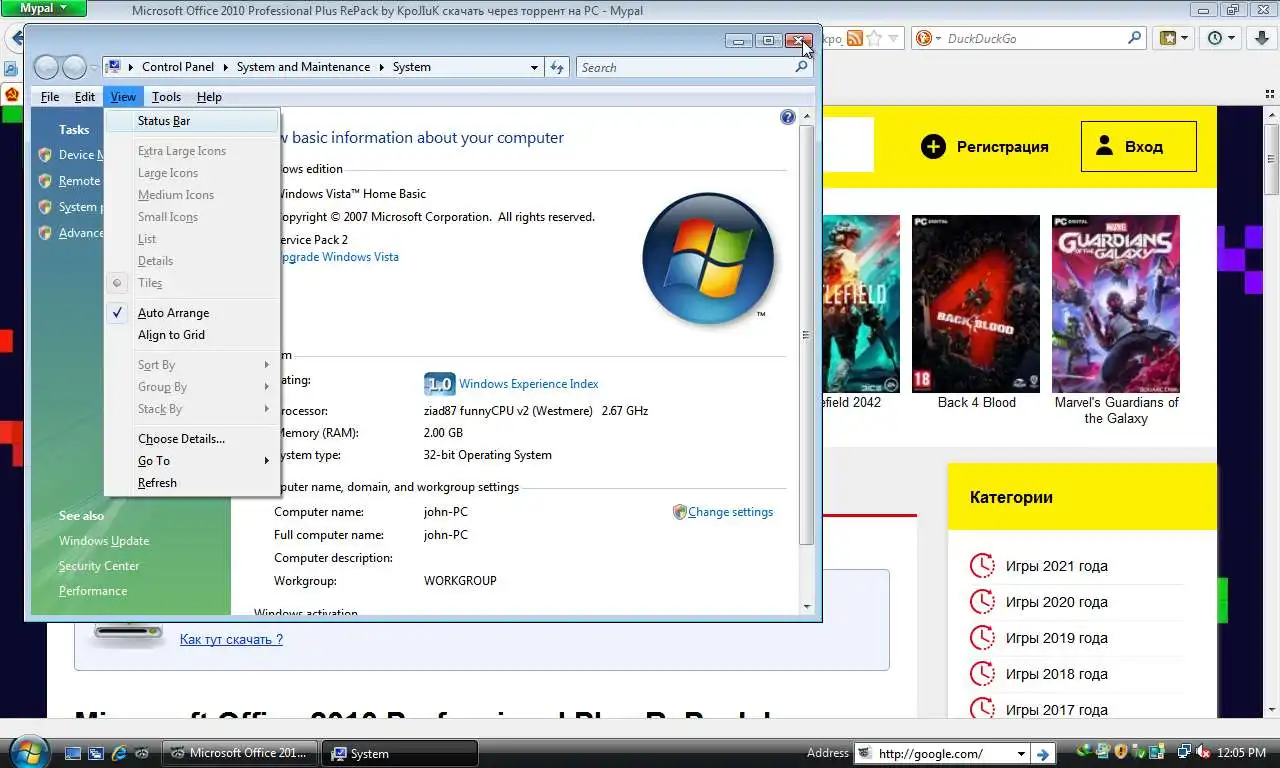
Task: Open the Mypal history clock button
Action: pos(1221,38)
